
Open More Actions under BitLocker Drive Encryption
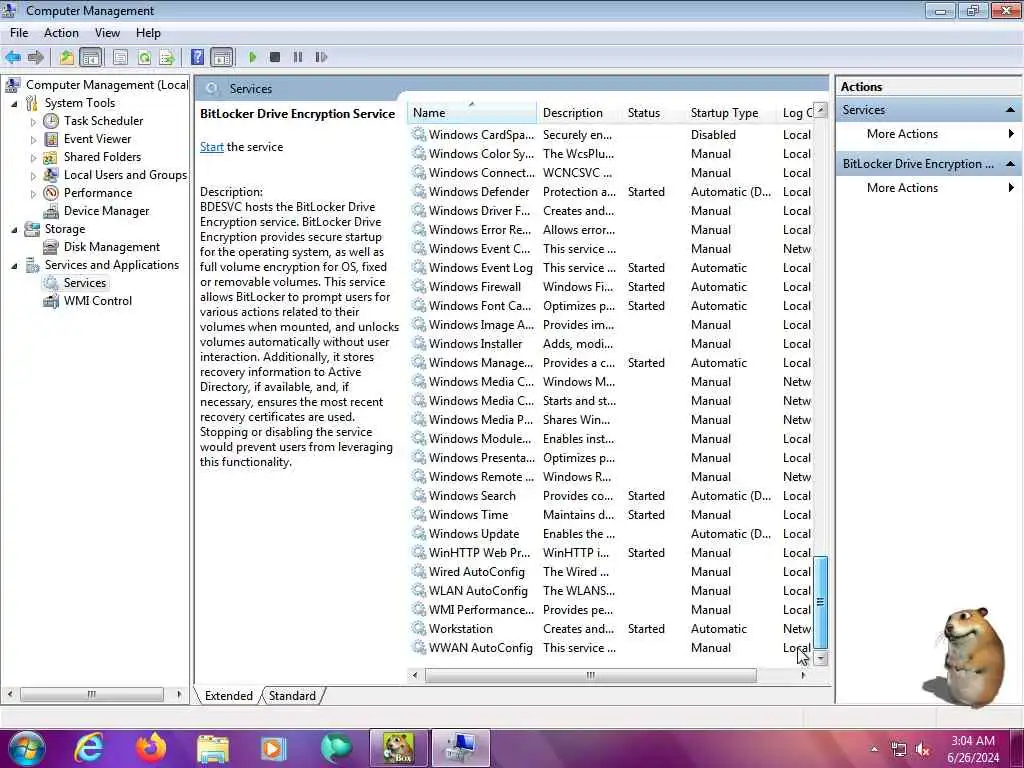[902, 188]
